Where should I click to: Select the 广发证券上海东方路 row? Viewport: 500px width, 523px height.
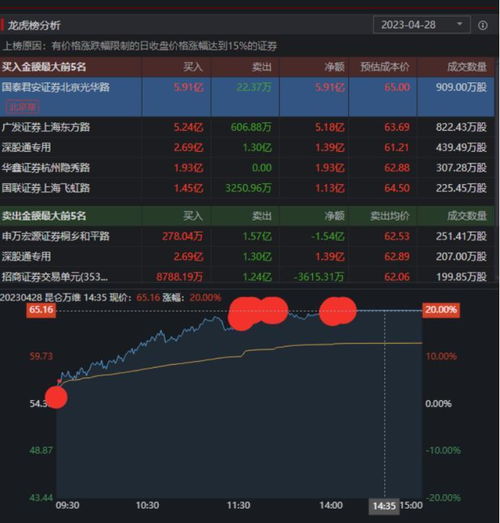point(247,127)
